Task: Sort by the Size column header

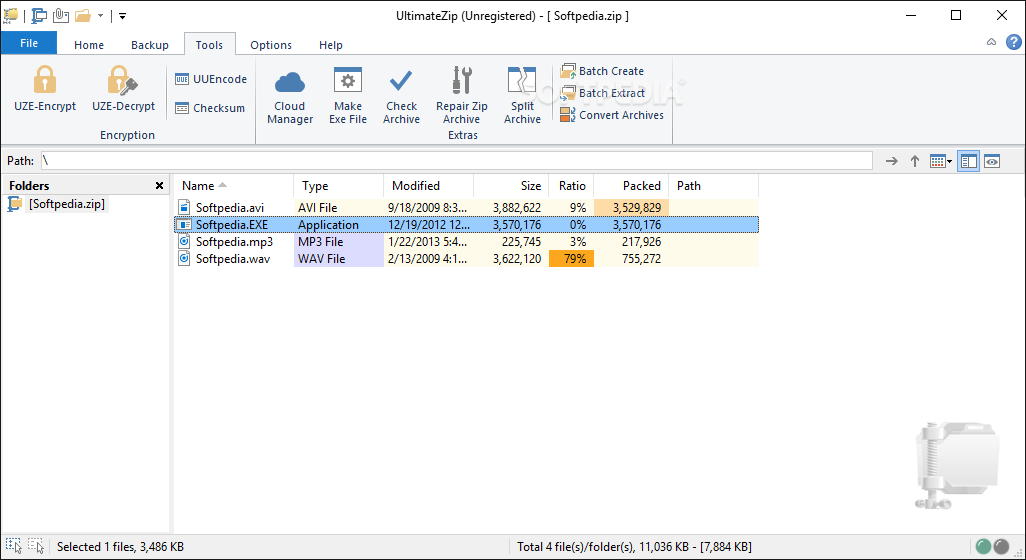Action: pos(511,186)
